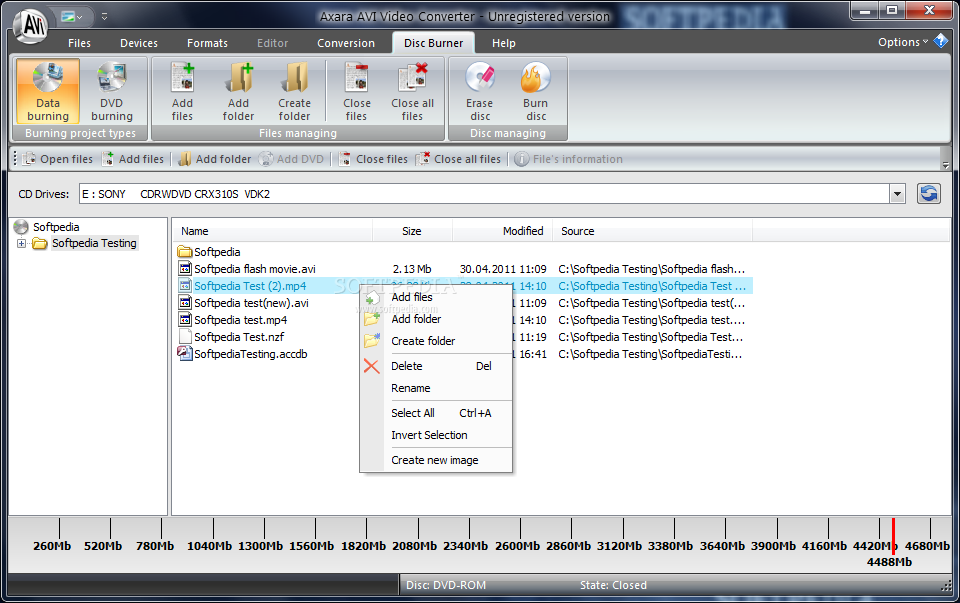Click the SoftpediaTesting.accdb file icon
The image size is (960, 603).
tap(185, 353)
